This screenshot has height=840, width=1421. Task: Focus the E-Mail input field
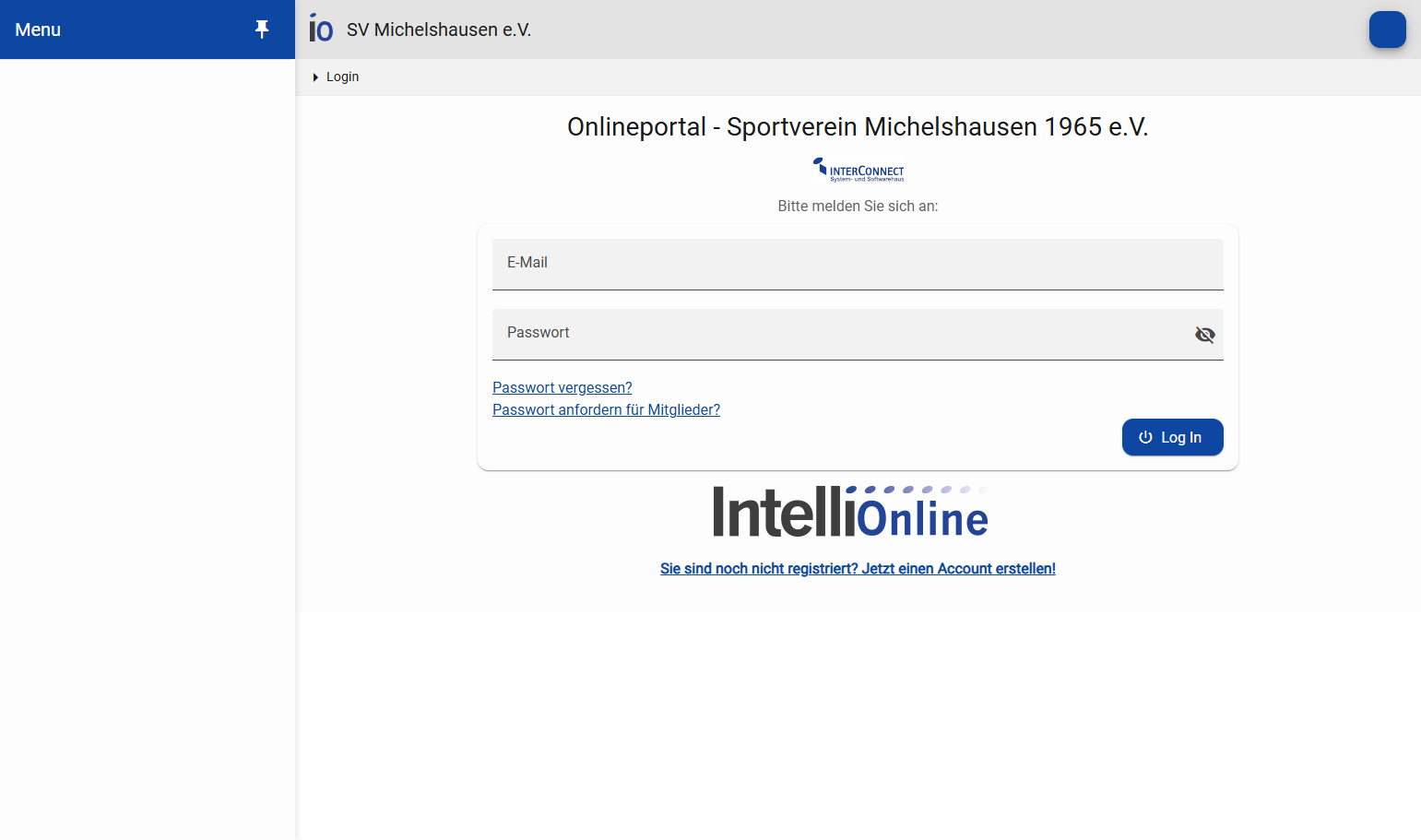point(858,265)
